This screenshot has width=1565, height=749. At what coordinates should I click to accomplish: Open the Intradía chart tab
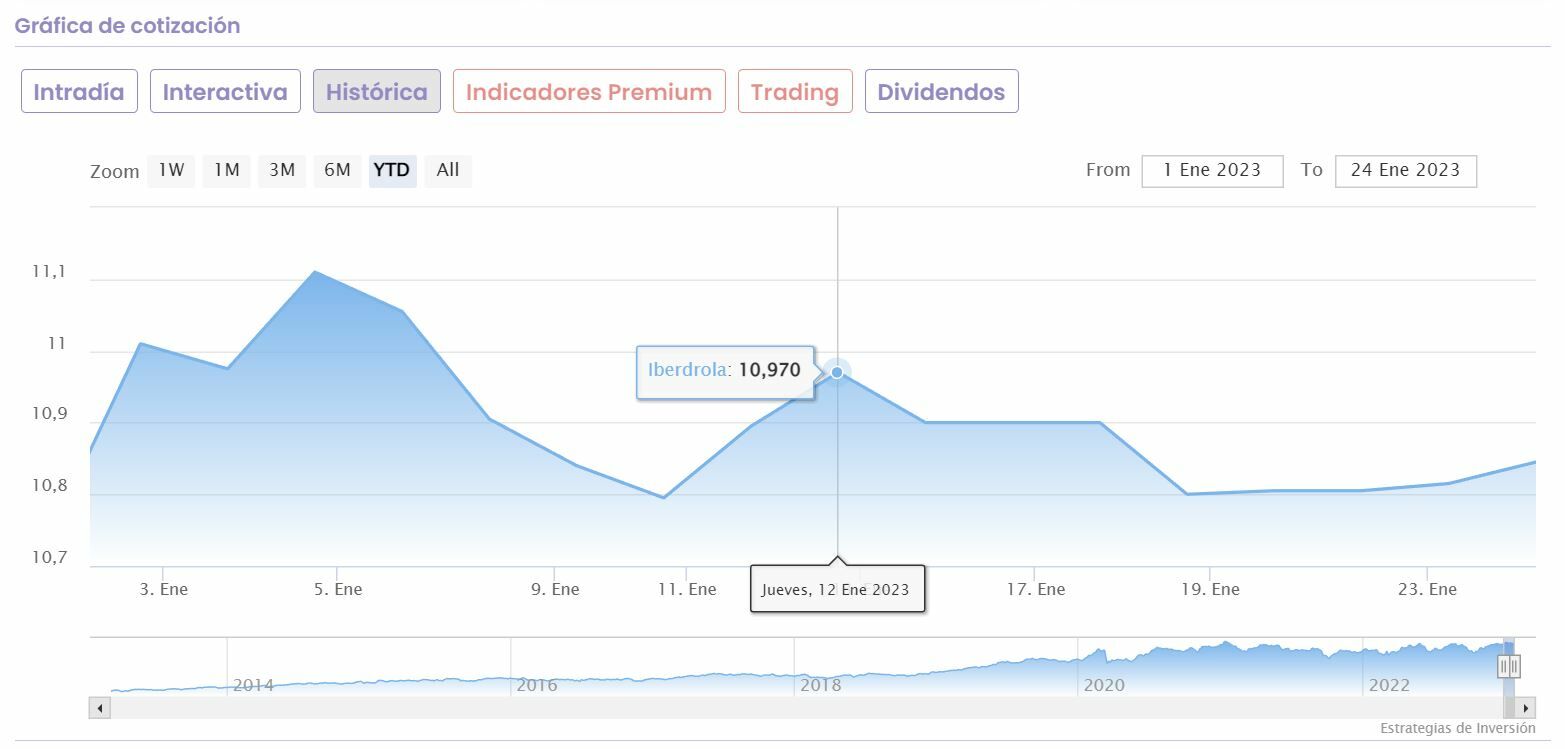pos(79,92)
